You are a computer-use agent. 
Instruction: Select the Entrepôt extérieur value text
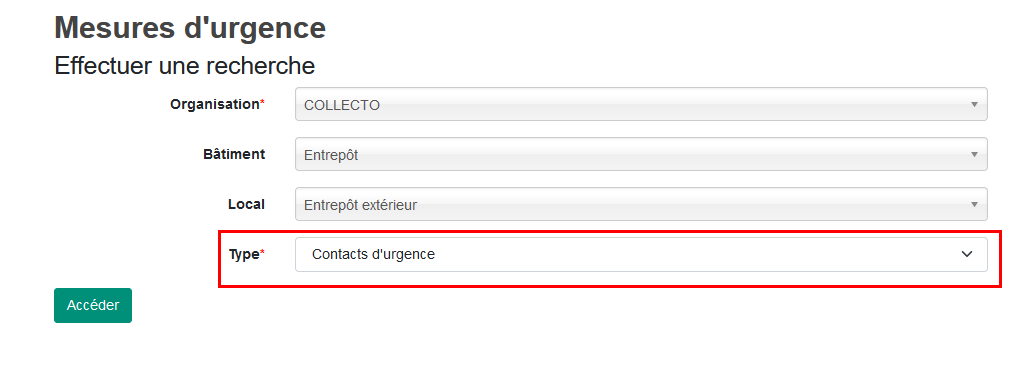[360, 205]
